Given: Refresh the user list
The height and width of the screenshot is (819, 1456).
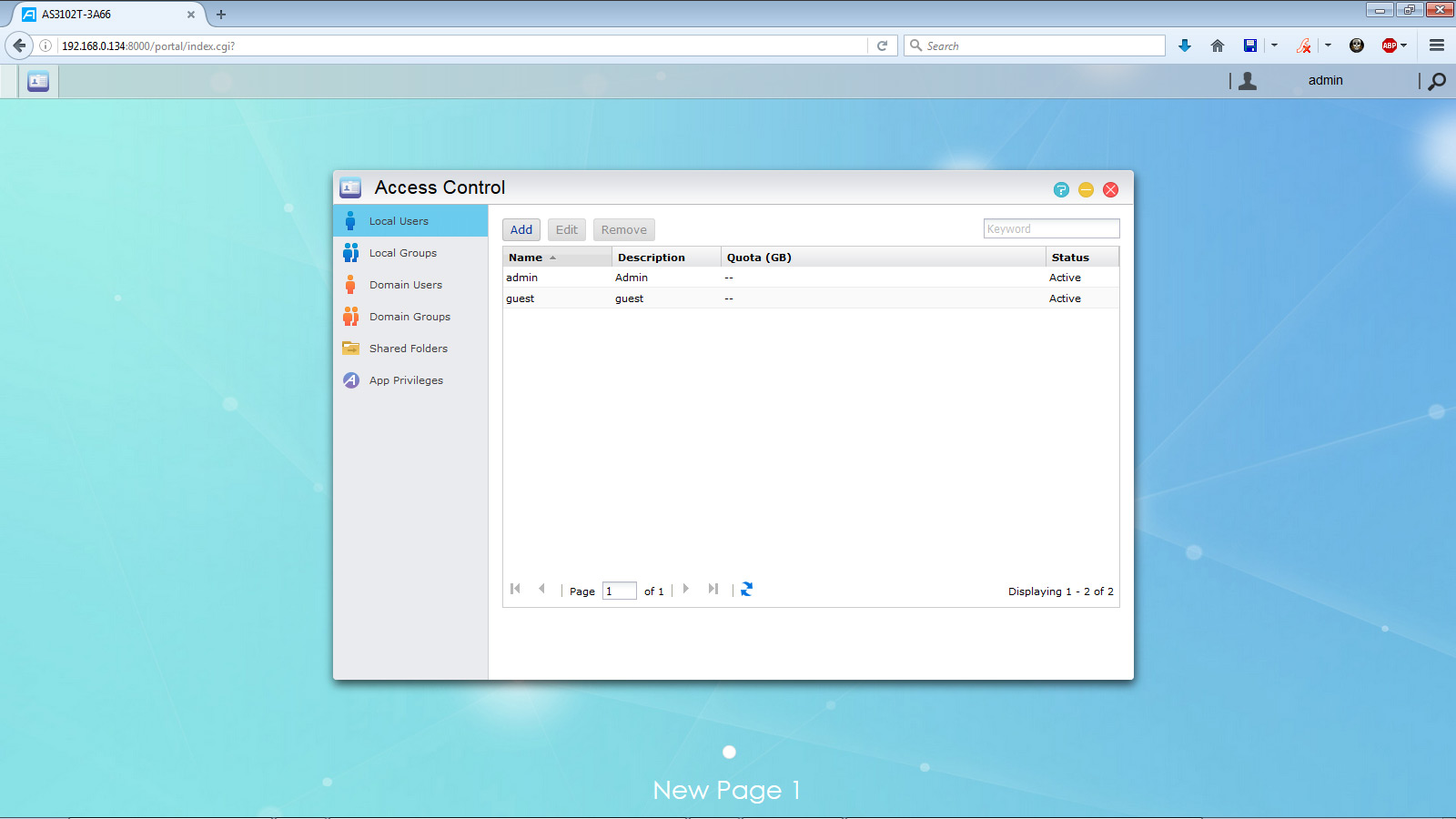Looking at the screenshot, I should coord(746,589).
